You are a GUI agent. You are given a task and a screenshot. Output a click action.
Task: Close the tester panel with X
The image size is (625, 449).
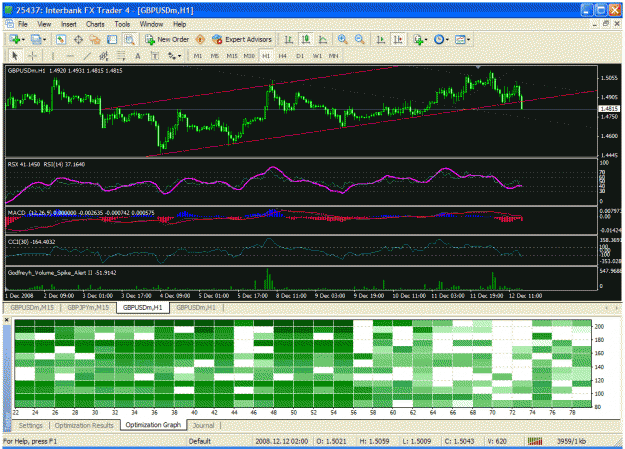[6, 320]
